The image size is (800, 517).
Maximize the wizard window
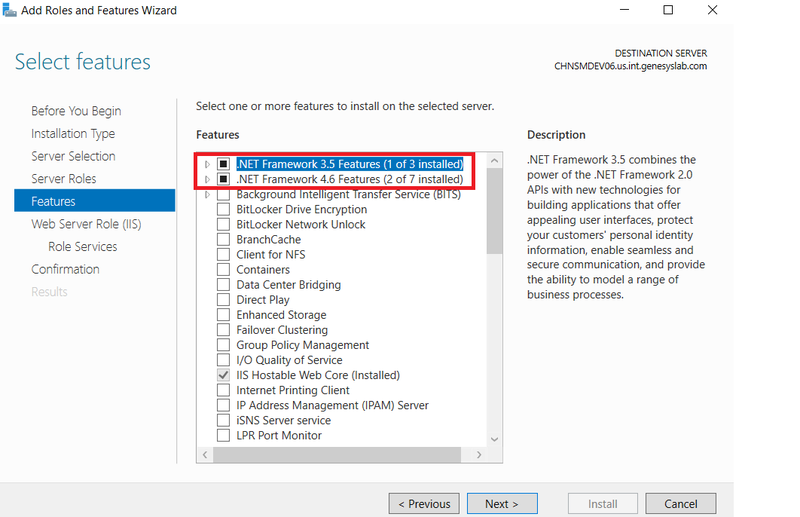(x=668, y=10)
